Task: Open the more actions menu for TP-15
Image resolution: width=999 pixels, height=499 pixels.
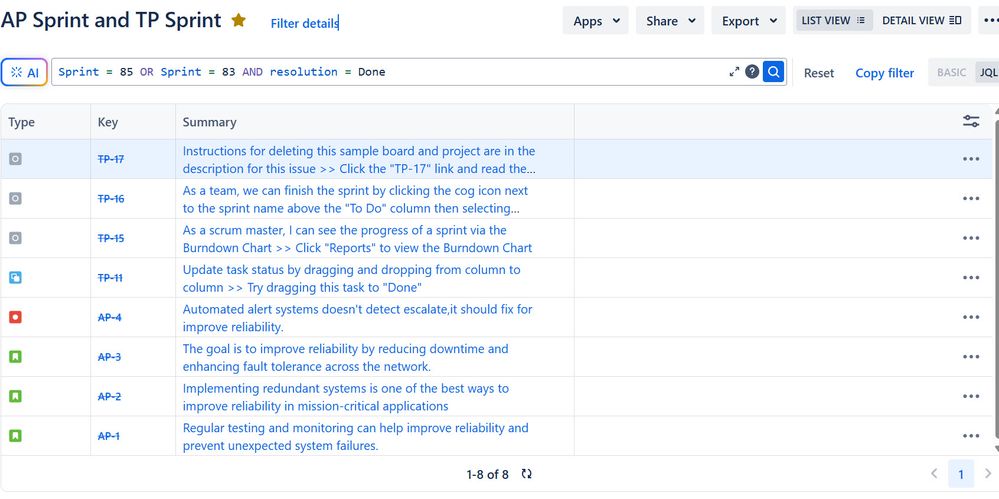Action: (x=971, y=238)
